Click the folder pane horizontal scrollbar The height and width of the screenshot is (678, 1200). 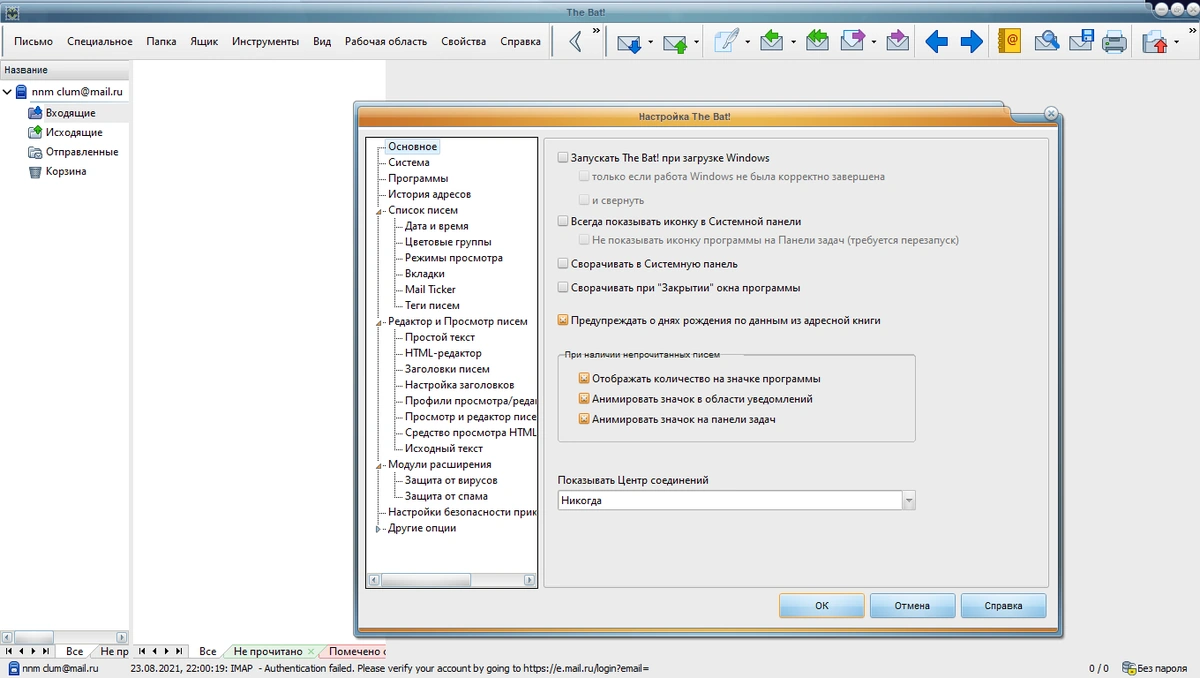coord(65,636)
